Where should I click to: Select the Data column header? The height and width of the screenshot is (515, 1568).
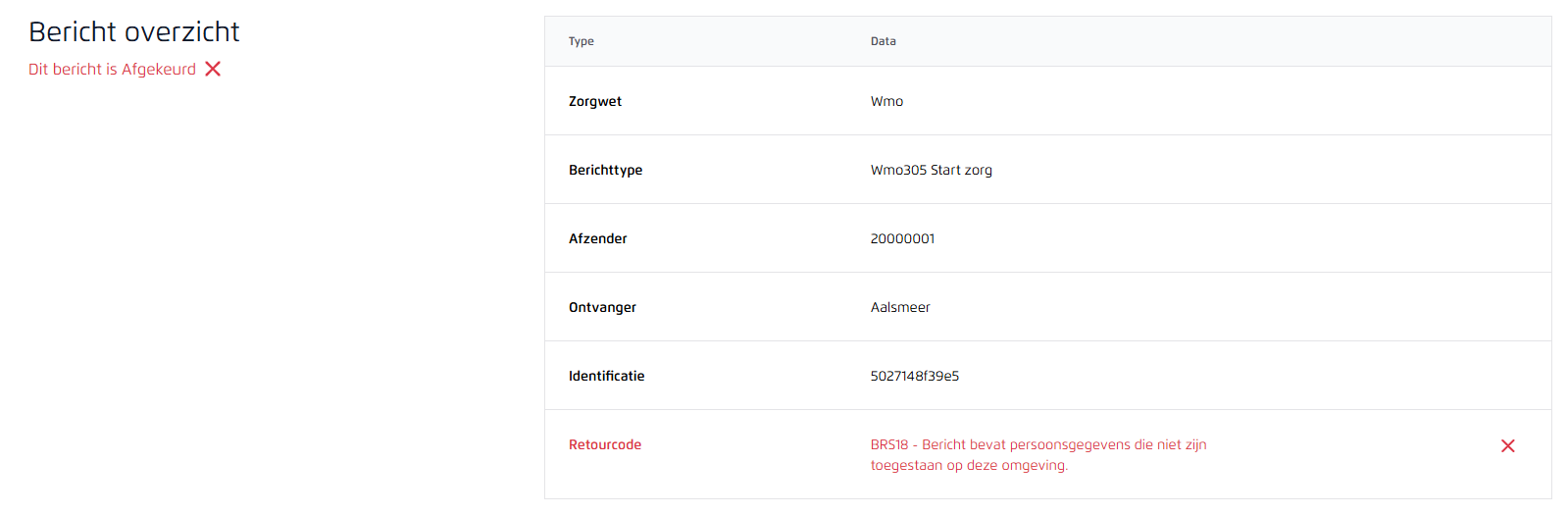click(883, 41)
